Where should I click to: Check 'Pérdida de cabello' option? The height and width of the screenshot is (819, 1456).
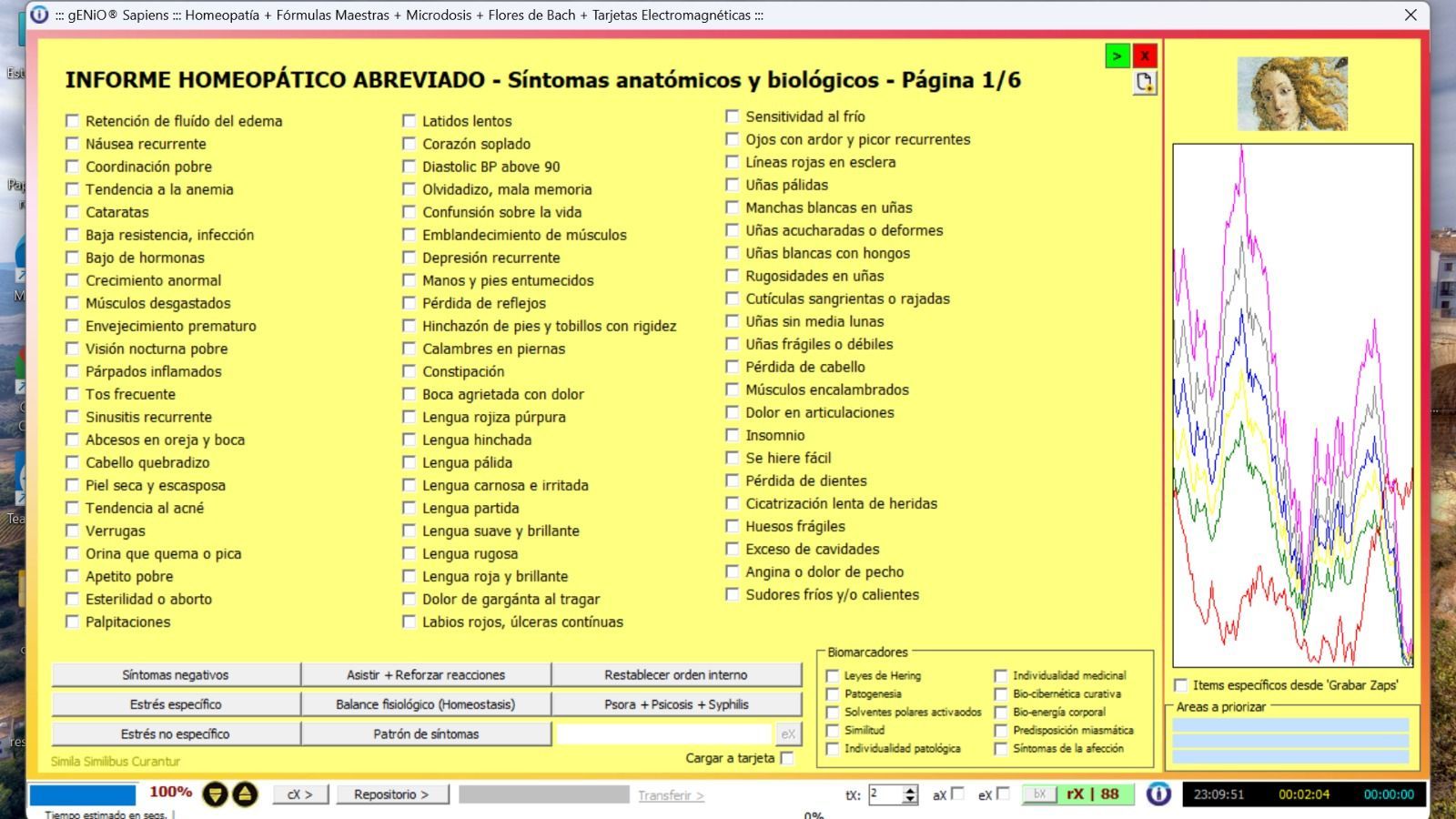[x=732, y=367]
